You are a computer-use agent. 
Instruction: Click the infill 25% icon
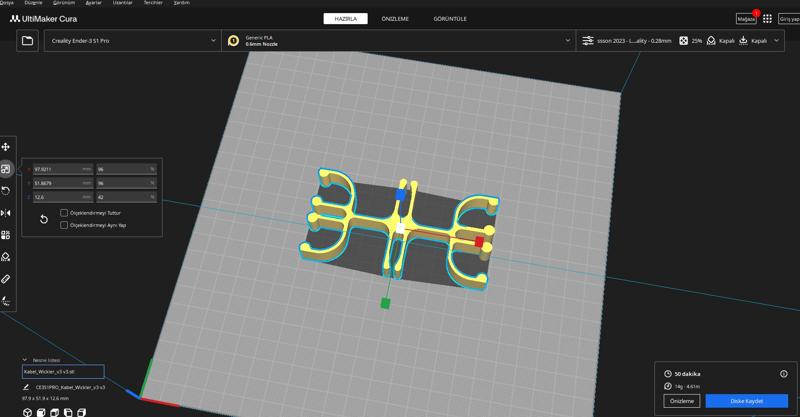click(x=684, y=40)
